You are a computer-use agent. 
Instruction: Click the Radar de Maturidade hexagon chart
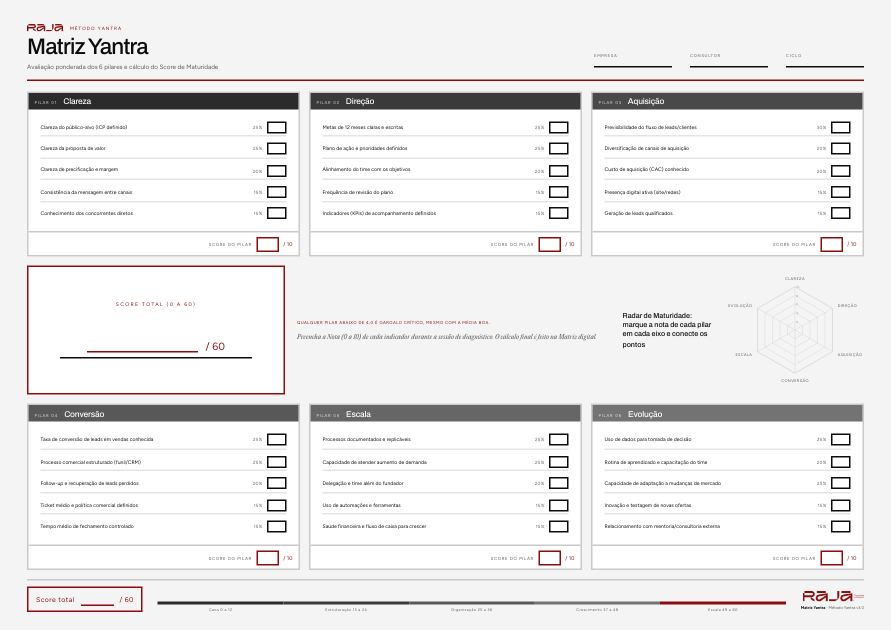click(x=794, y=329)
